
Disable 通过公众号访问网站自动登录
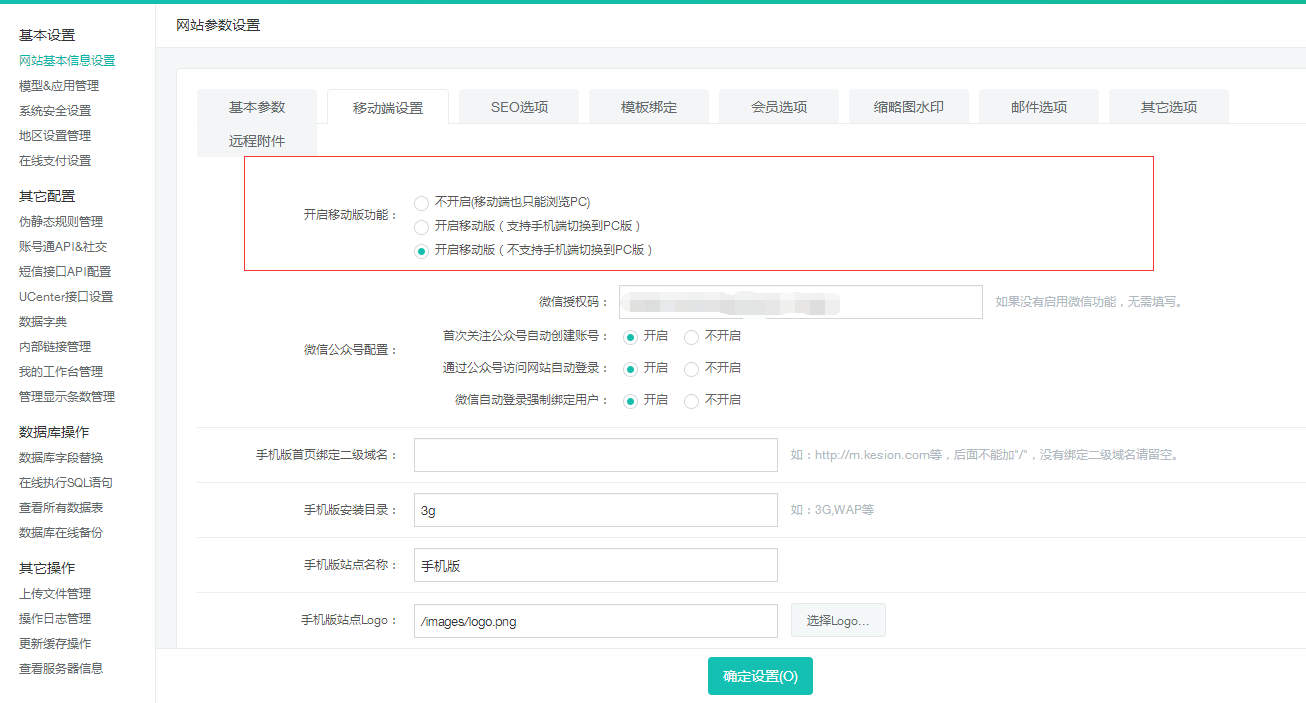click(x=691, y=368)
